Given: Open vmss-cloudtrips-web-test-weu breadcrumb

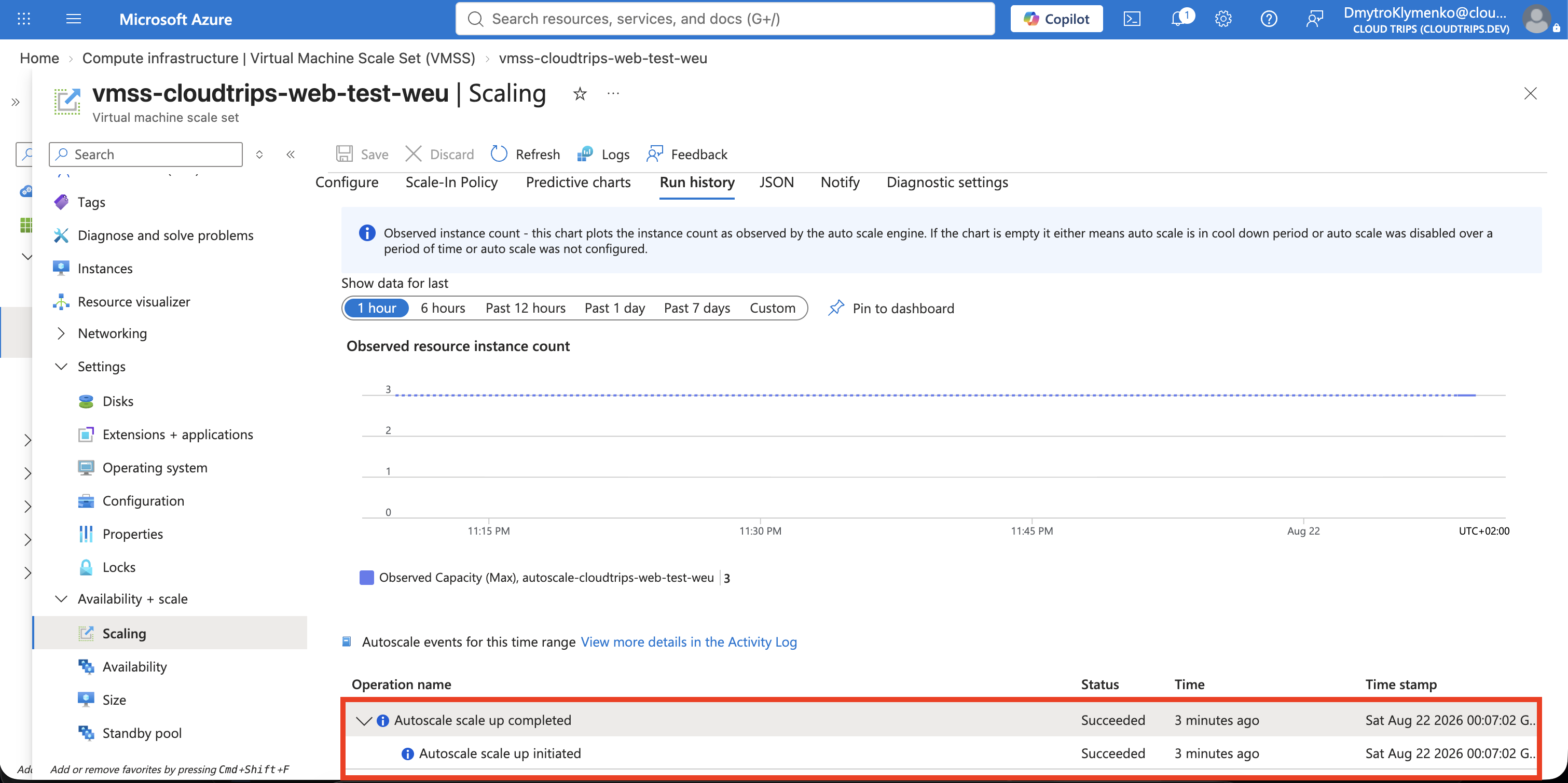Looking at the screenshot, I should [x=602, y=59].
